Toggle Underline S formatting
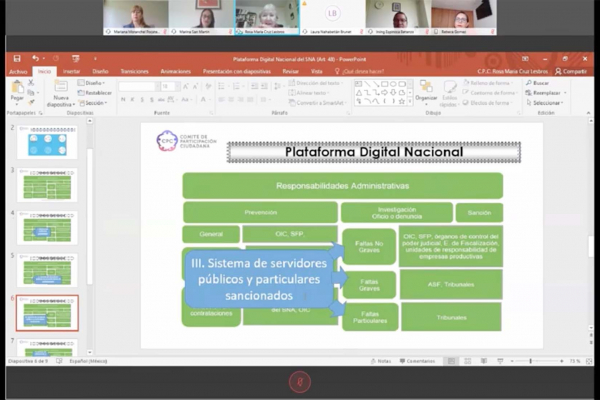 tap(142, 100)
